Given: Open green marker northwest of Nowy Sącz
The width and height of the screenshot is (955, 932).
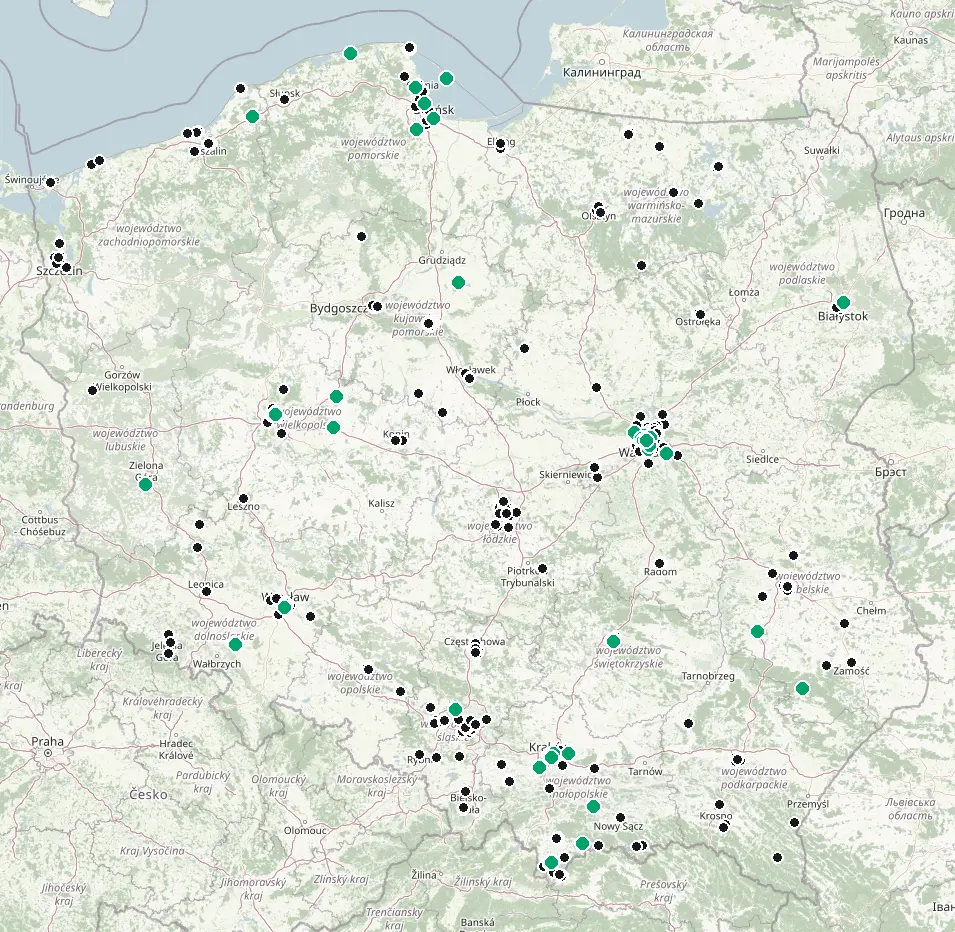Looking at the screenshot, I should [593, 807].
